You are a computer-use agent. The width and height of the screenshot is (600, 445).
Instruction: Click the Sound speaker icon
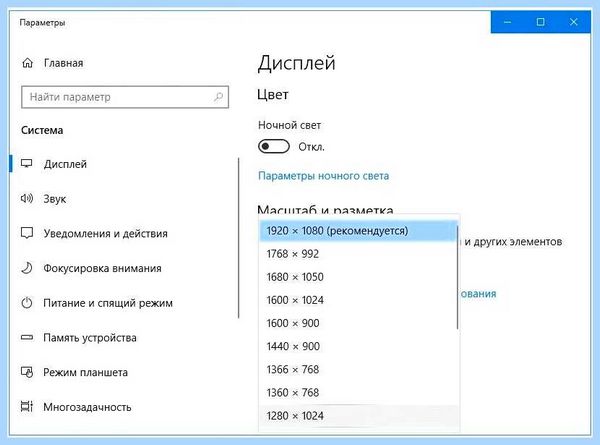[27, 198]
